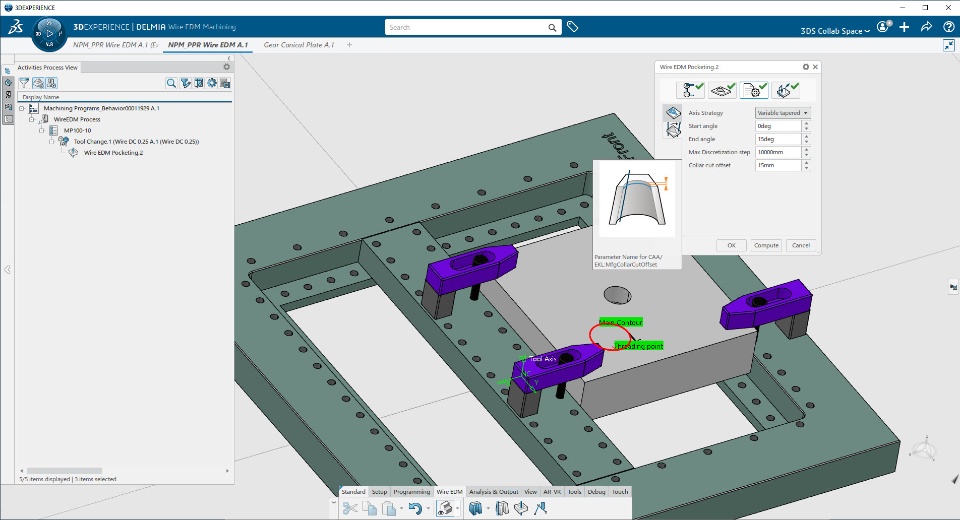Click the filter funnel icon in Activities panel
The width and height of the screenshot is (960, 520).
click(24, 83)
